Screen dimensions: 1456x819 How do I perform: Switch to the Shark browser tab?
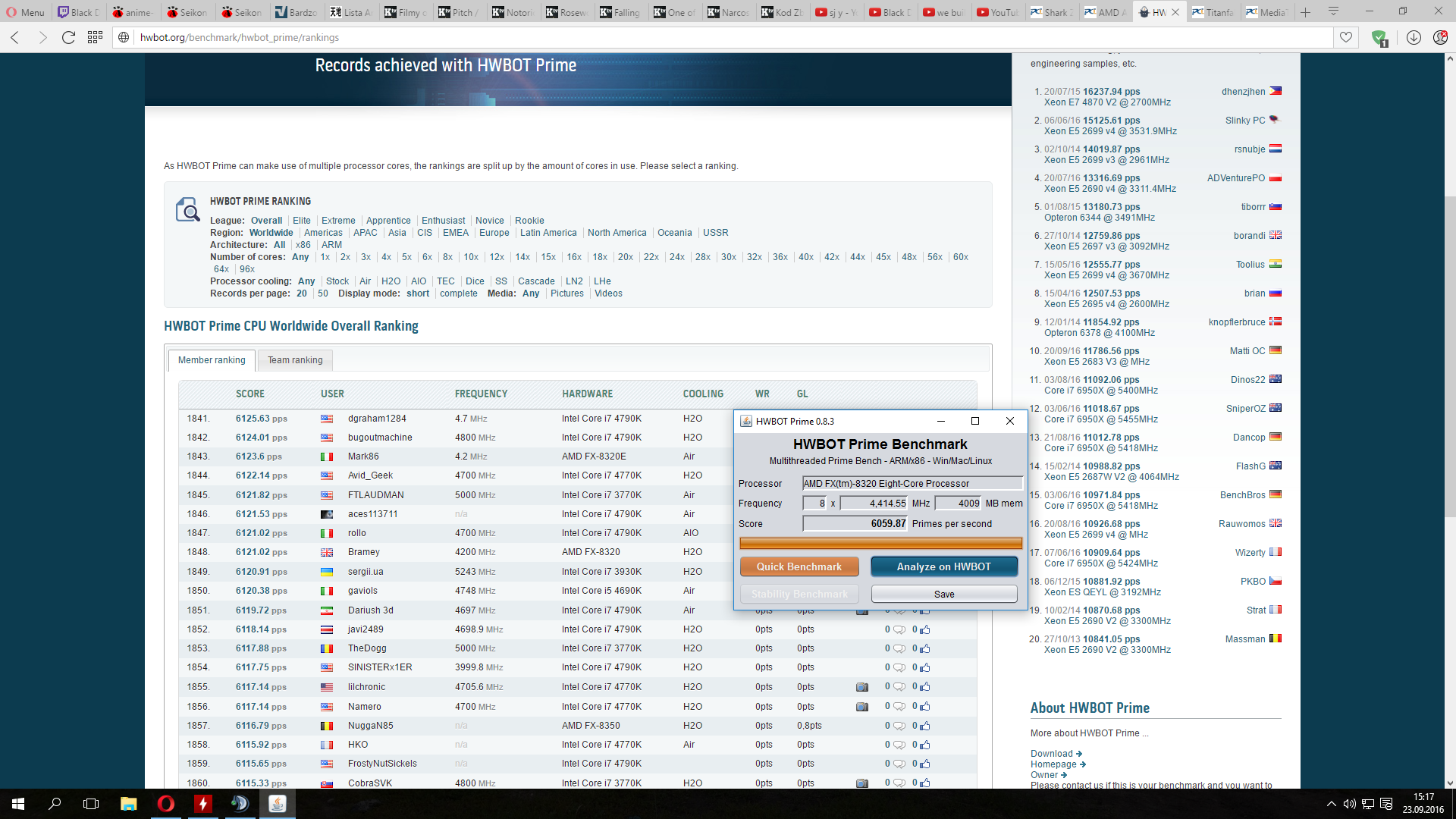[x=1051, y=12]
